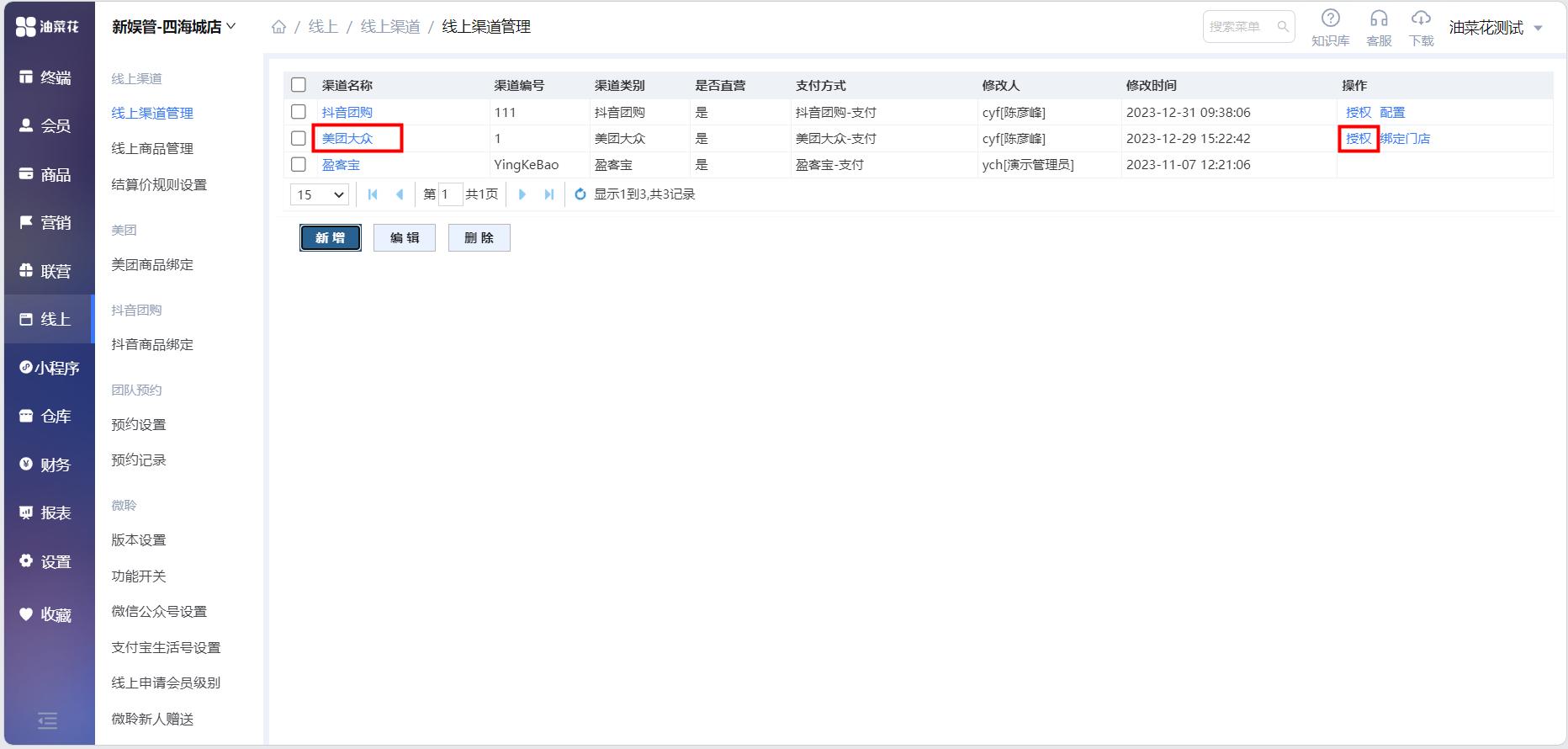Open the 营销 sidebar module
The image size is (1568, 749).
[x=47, y=223]
